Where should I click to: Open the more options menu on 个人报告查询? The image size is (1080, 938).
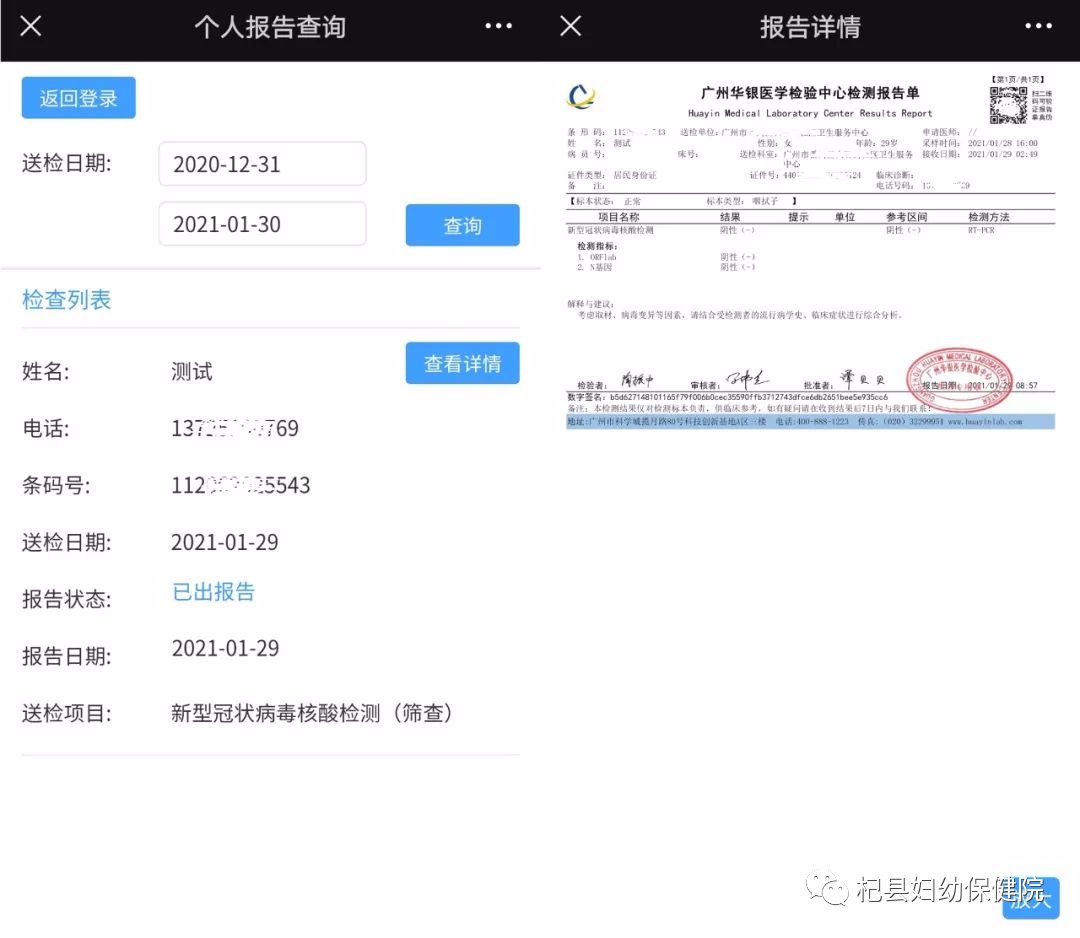pyautogui.click(x=498, y=26)
